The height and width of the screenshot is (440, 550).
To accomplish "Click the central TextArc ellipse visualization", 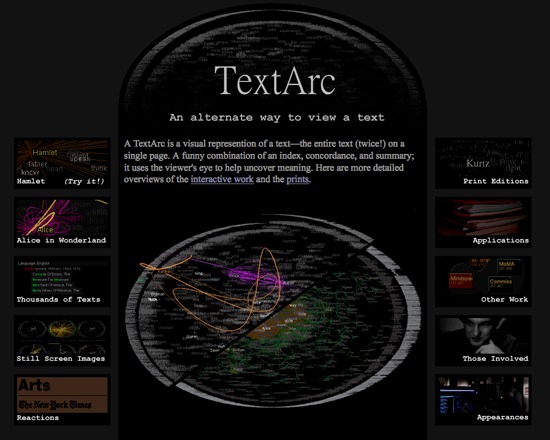I will point(273,311).
